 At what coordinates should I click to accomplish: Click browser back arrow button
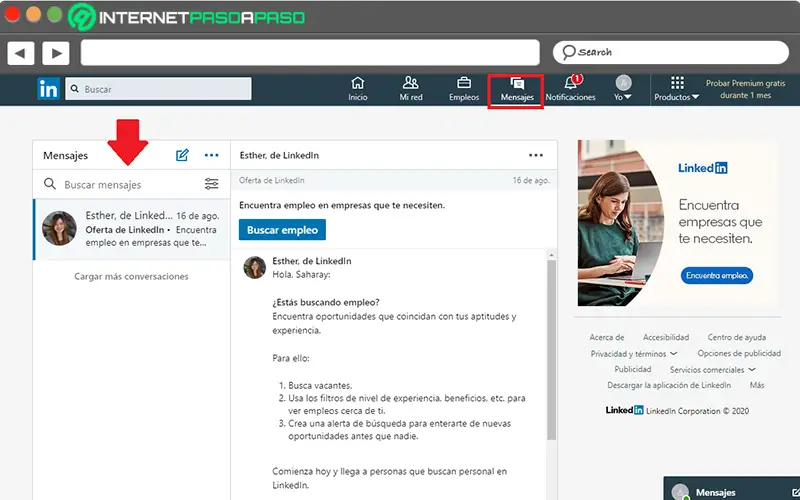point(20,53)
